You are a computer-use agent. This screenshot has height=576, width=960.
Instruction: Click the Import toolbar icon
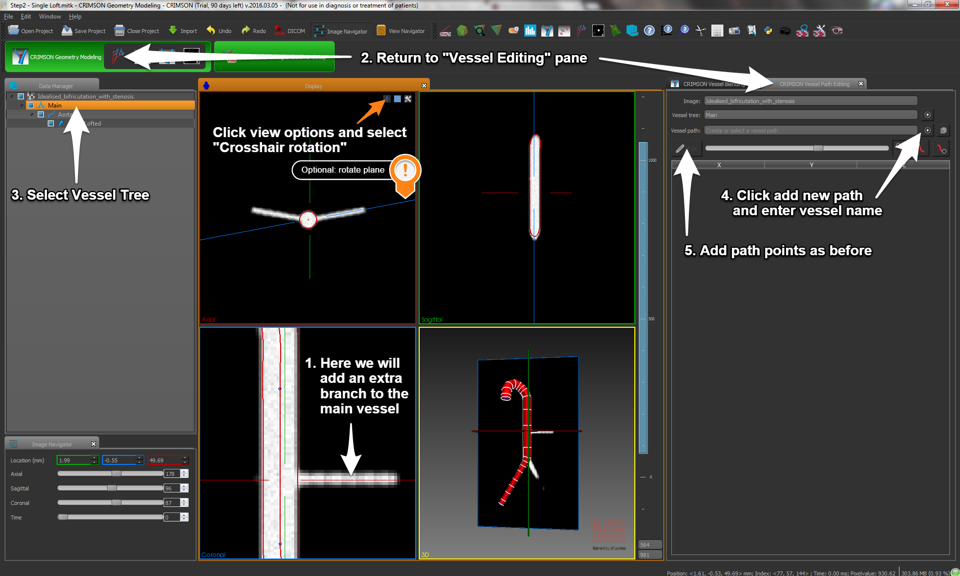173,31
